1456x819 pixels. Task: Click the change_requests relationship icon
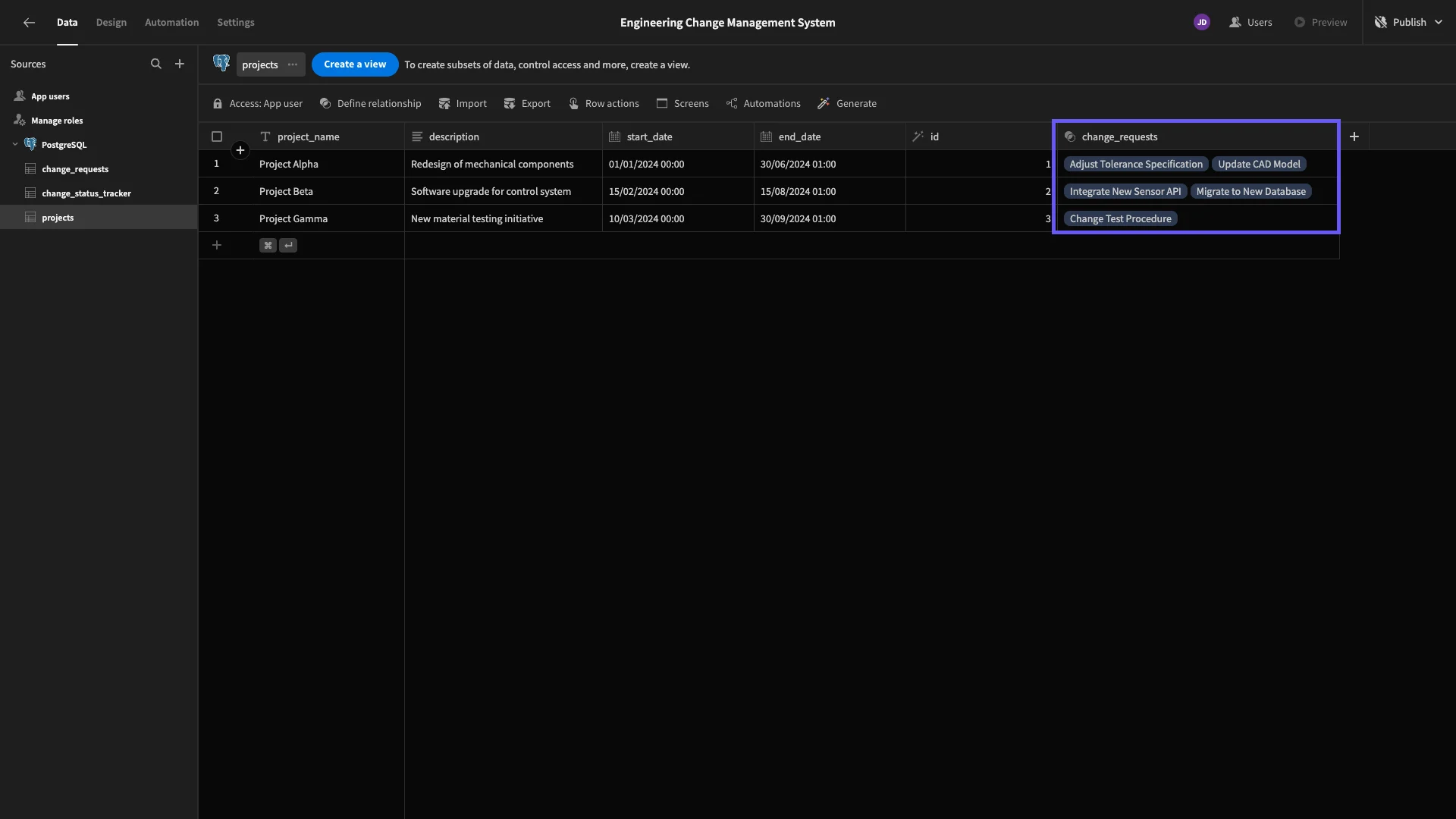pos(1070,136)
